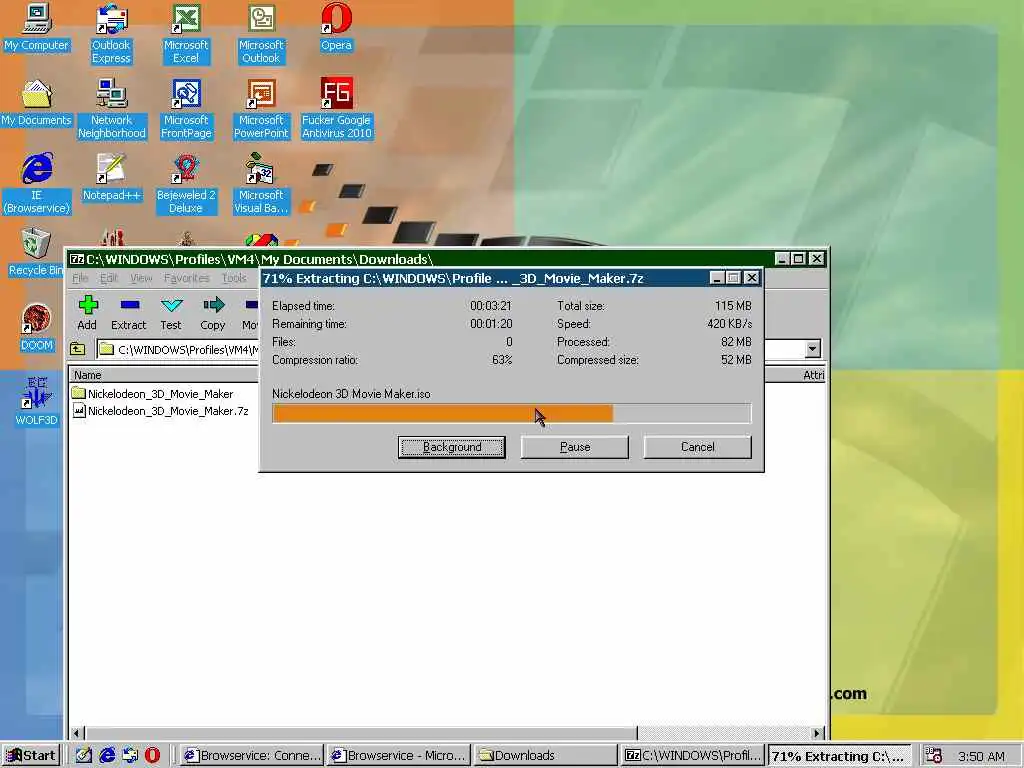
Task: Go up one folder level in 7-Zip
Action: pyautogui.click(x=78, y=349)
